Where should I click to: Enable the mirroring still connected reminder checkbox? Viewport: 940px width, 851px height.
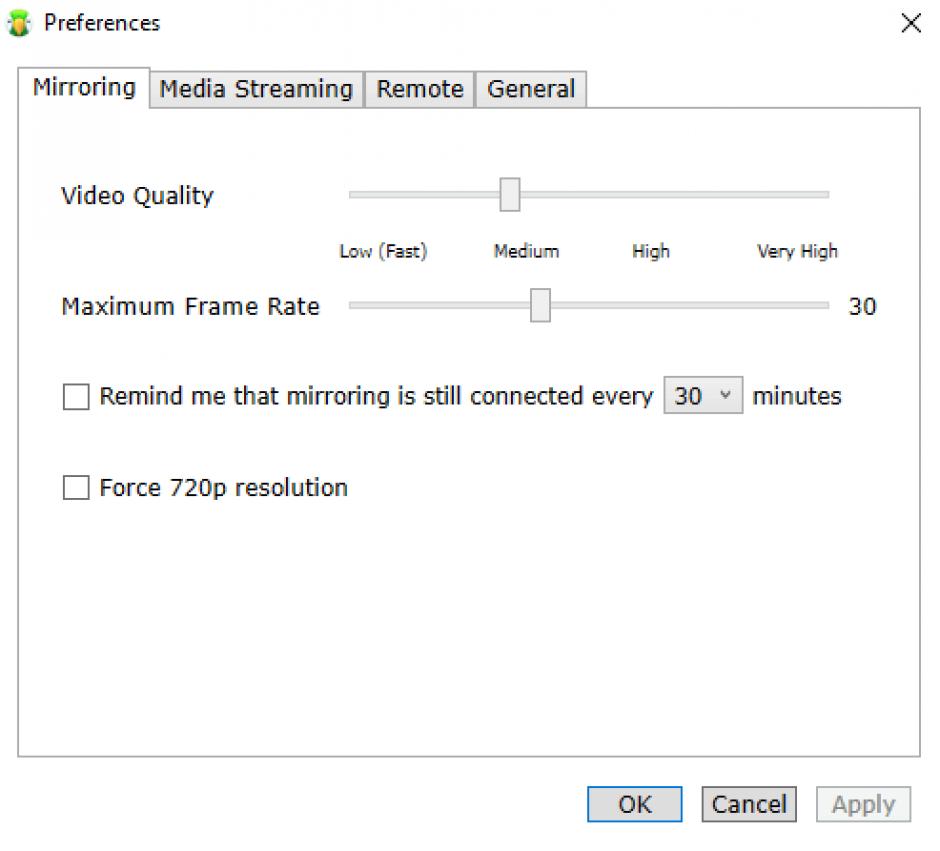click(x=76, y=397)
